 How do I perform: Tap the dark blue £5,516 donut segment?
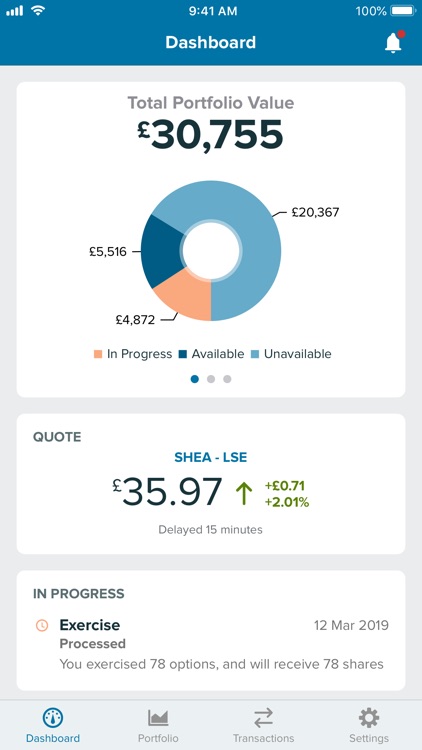[163, 249]
